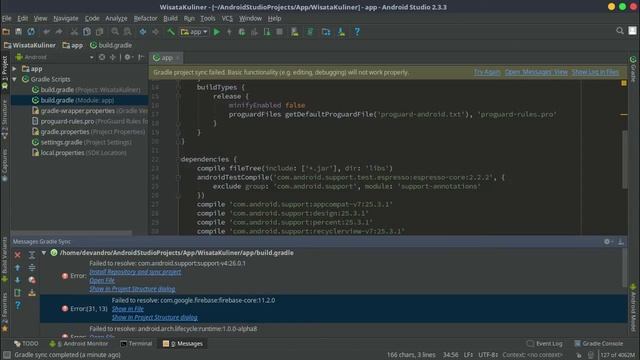
Task: Open the Navigate menu
Action: click(x=66, y=18)
